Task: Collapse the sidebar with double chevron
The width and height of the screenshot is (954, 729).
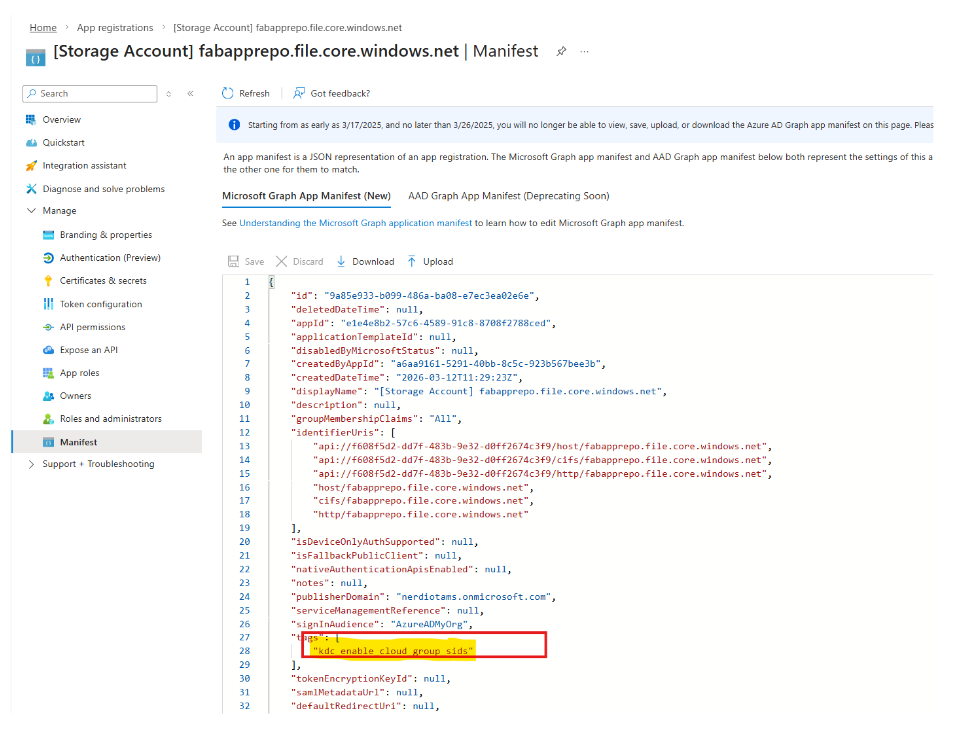Action: 190,94
